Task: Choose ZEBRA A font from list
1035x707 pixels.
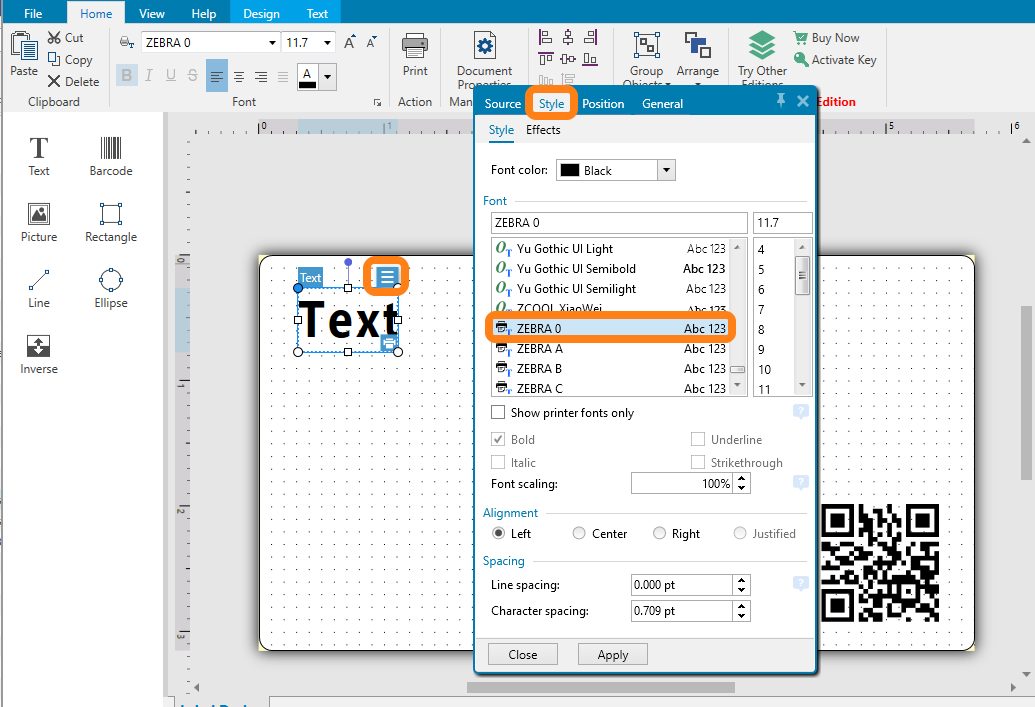Action: coord(540,349)
